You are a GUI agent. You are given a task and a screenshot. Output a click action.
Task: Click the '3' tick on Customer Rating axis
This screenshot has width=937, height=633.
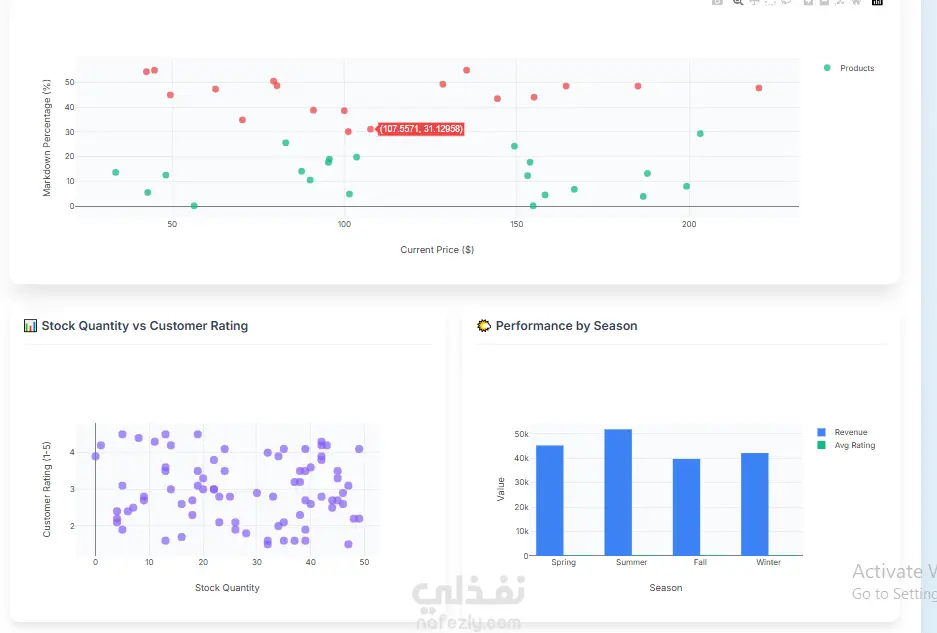[72, 490]
